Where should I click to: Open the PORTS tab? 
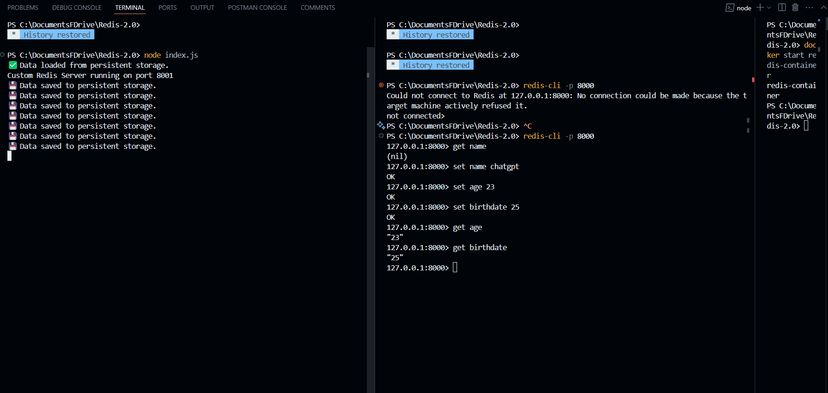(167, 8)
